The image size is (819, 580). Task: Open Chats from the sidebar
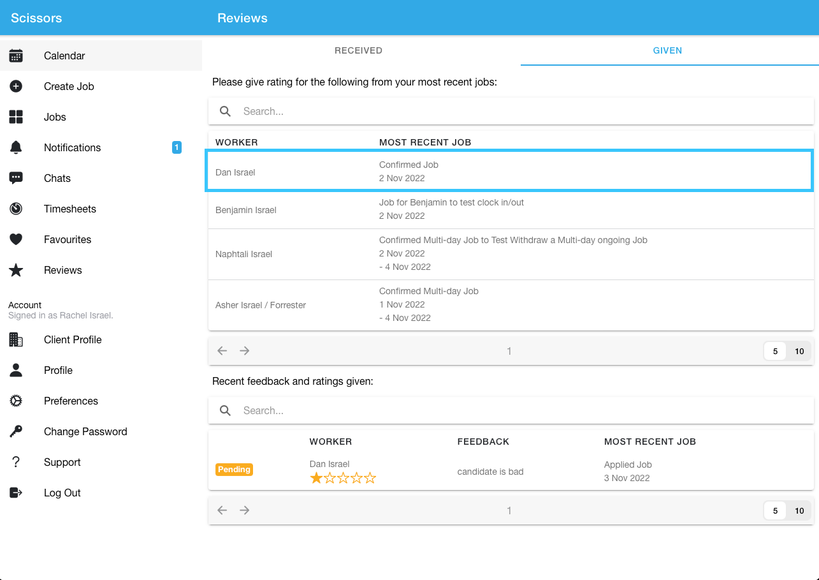pos(101,178)
